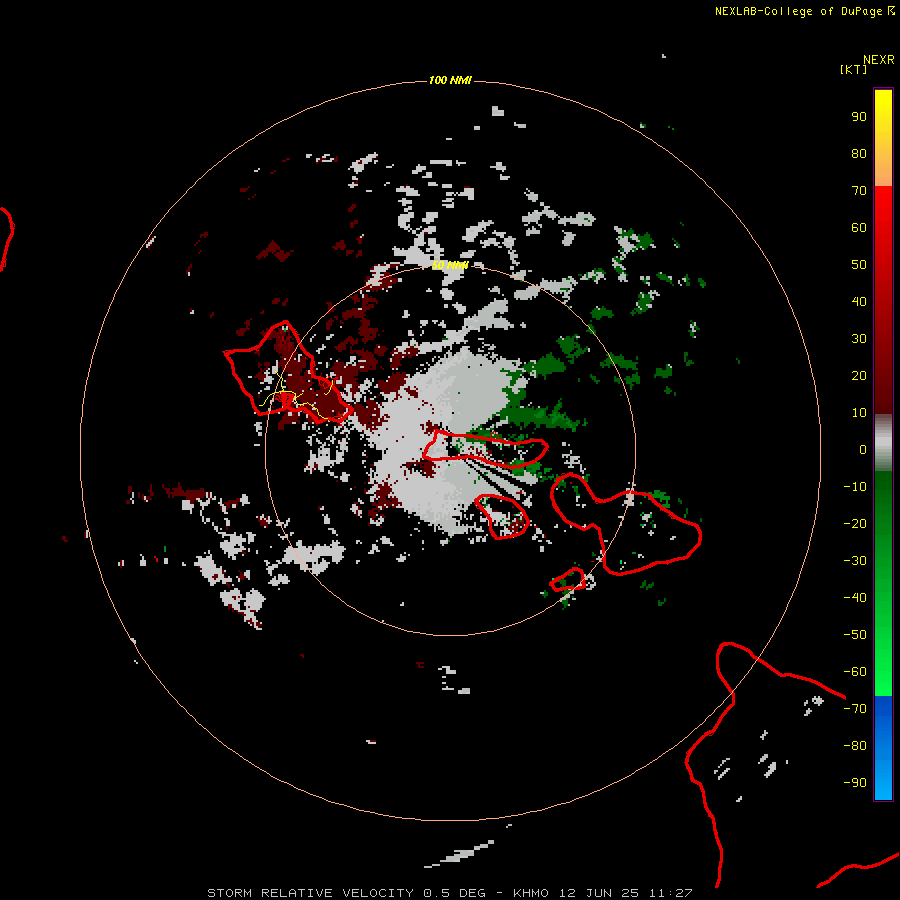Click the 0 value on the velocity scale

863,449
